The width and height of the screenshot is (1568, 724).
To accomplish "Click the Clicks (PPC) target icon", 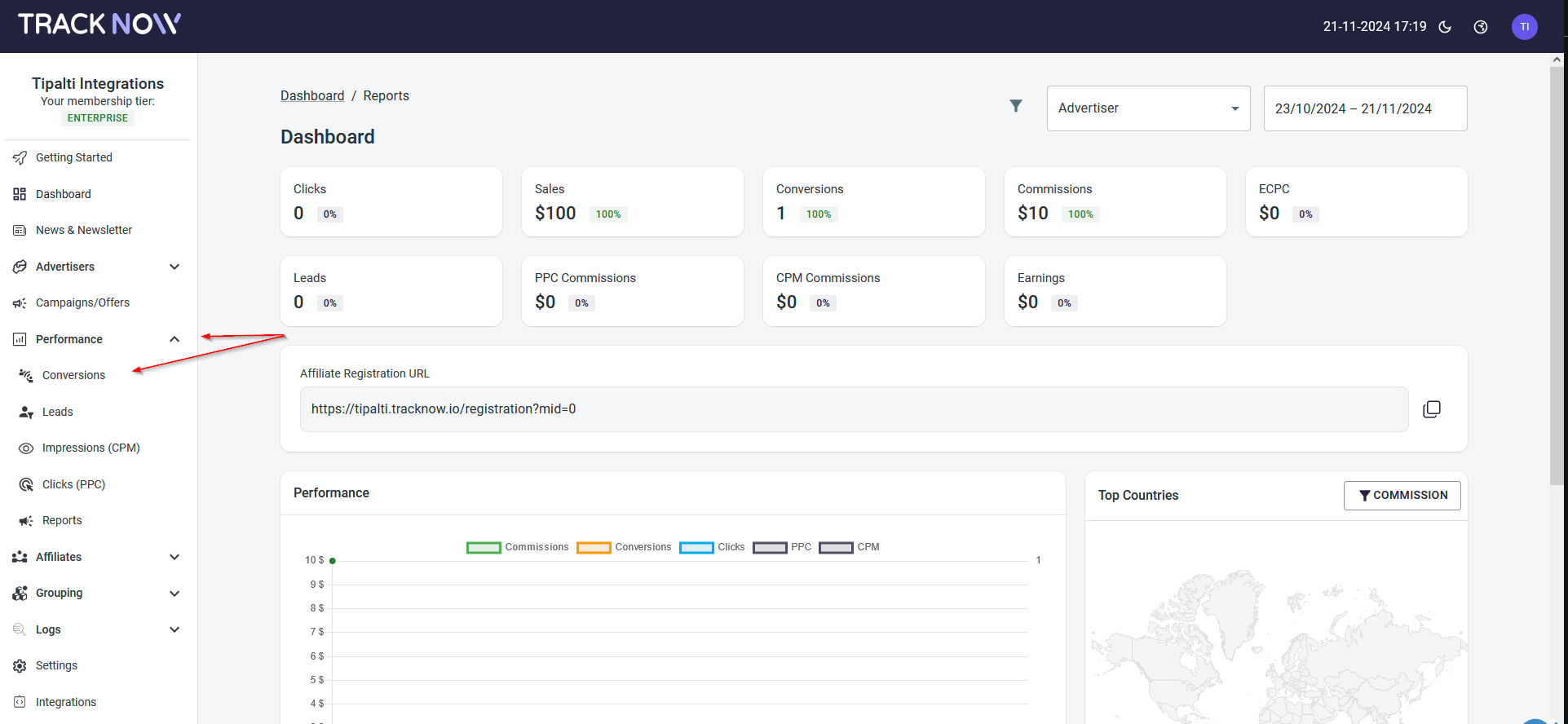I will 26,484.
